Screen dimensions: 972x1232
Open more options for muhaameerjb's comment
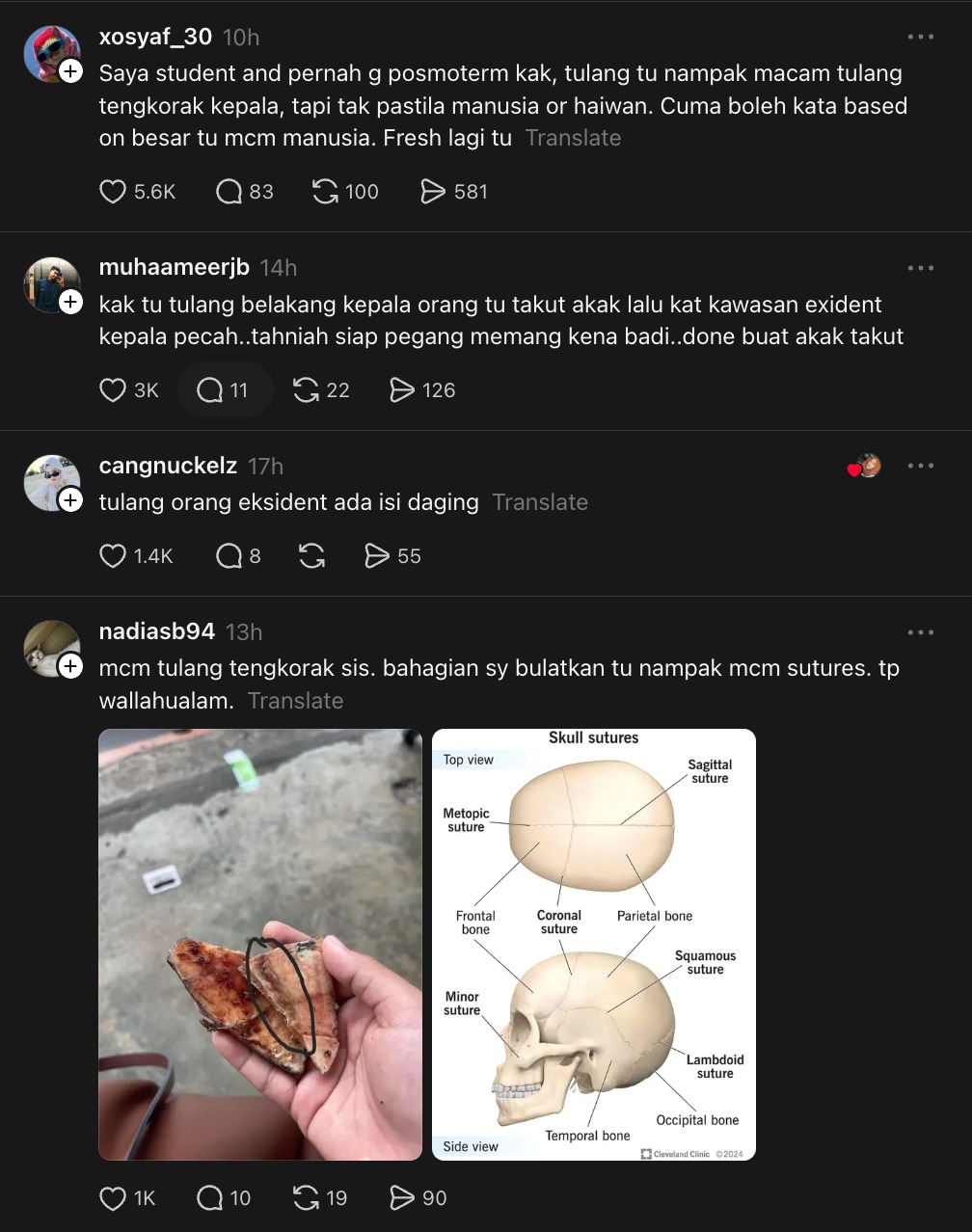coord(921,268)
